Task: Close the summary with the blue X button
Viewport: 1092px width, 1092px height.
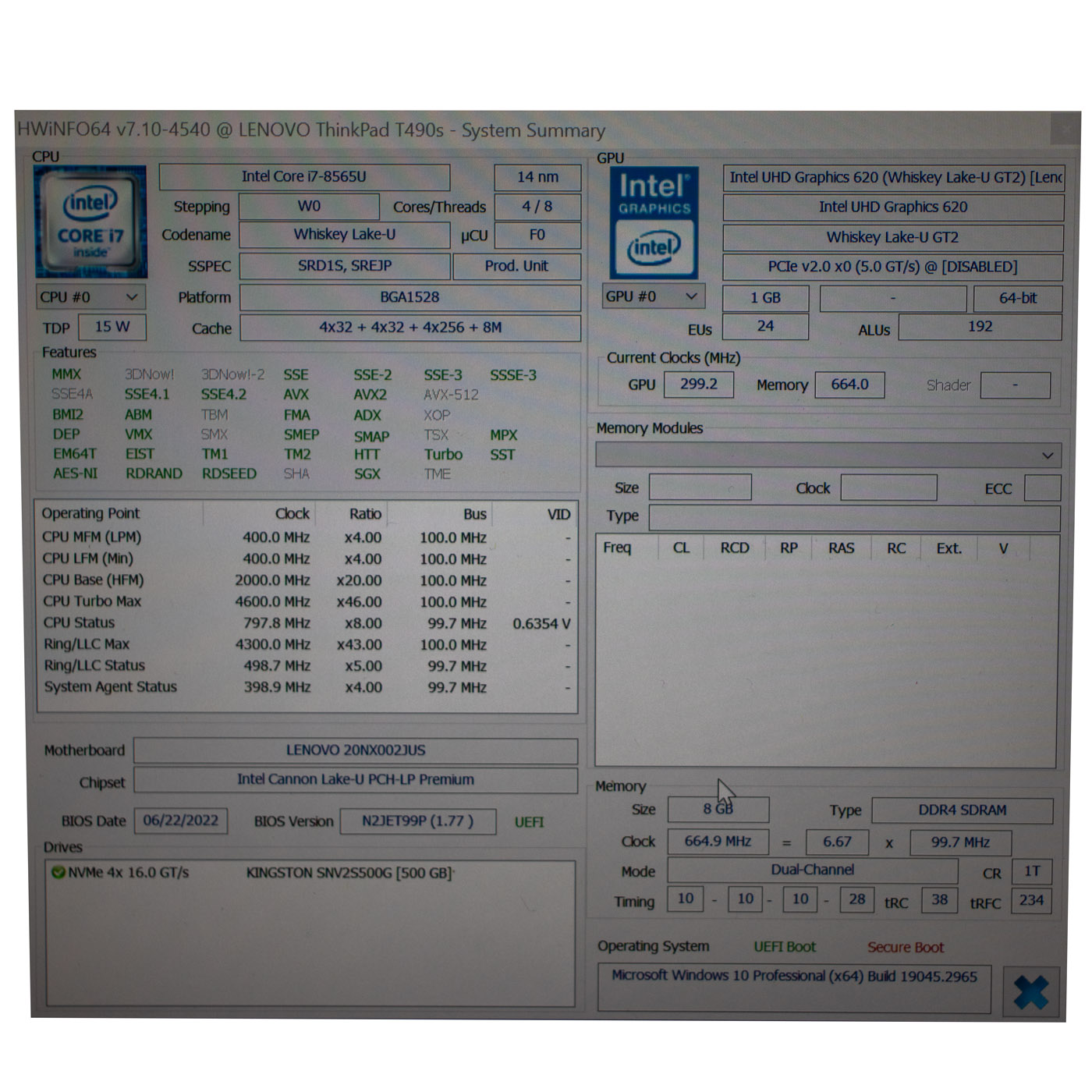Action: [1030, 992]
